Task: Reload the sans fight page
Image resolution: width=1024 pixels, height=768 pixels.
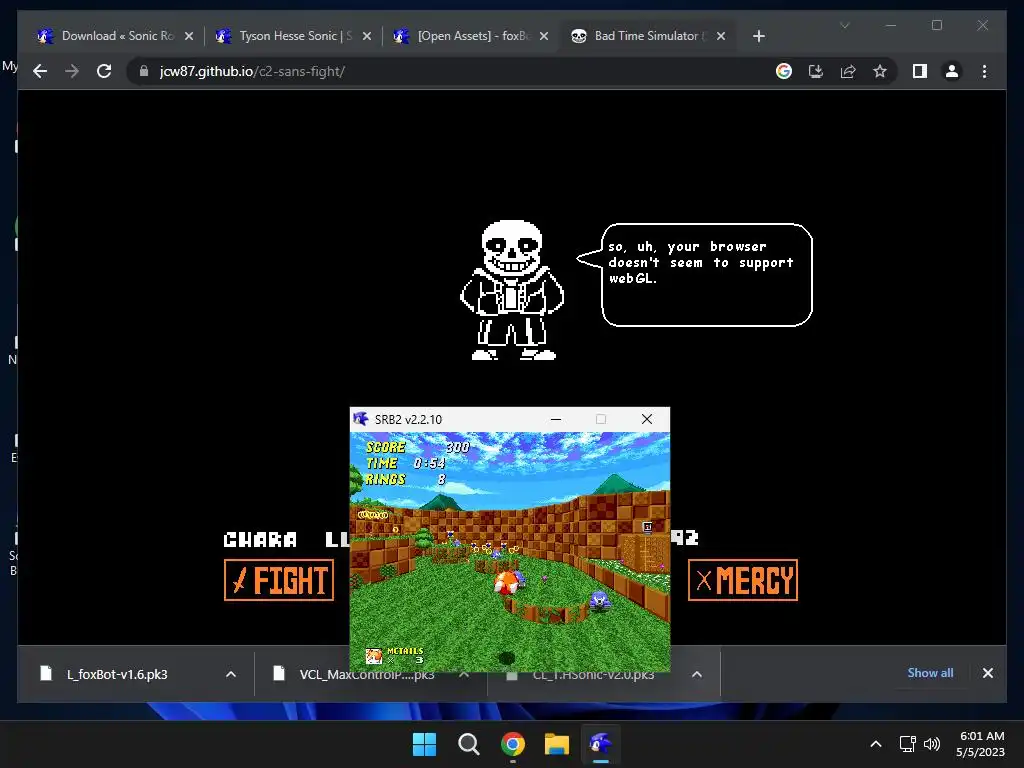Action: click(104, 71)
